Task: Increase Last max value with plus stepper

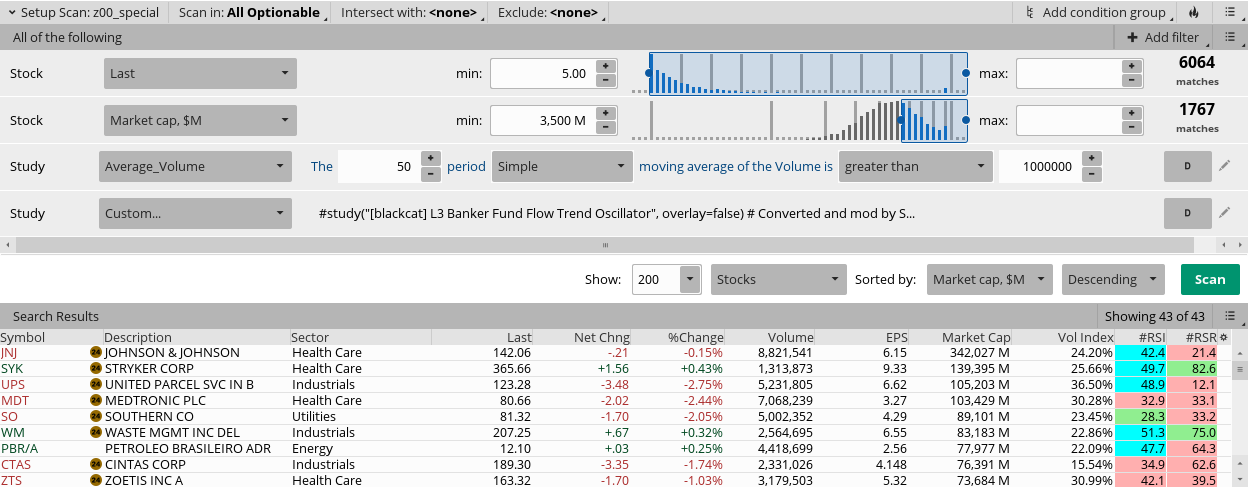Action: pyautogui.click(x=1131, y=66)
